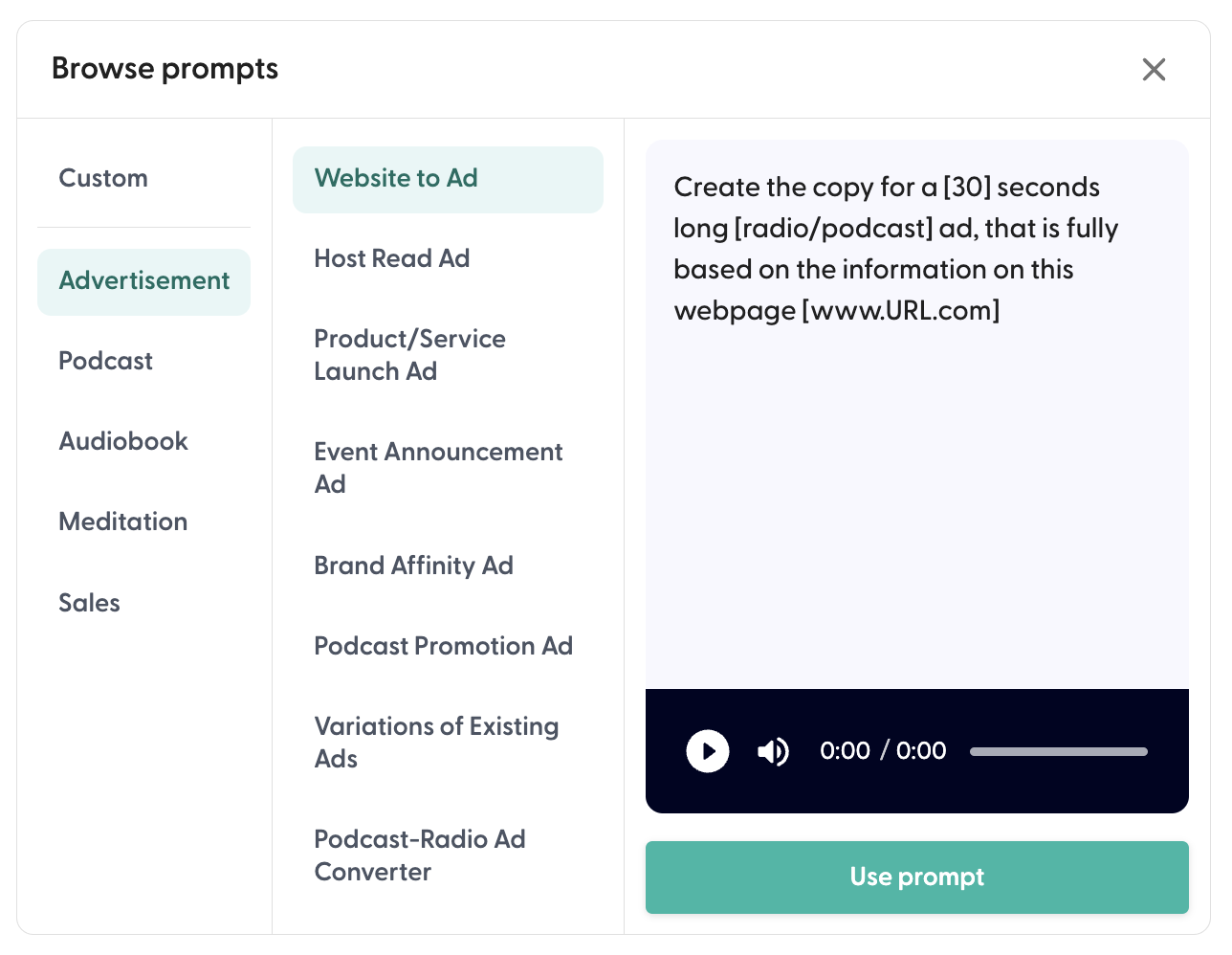Choose the Website to Ad prompt
The height and width of the screenshot is (955, 1232).
click(448, 179)
